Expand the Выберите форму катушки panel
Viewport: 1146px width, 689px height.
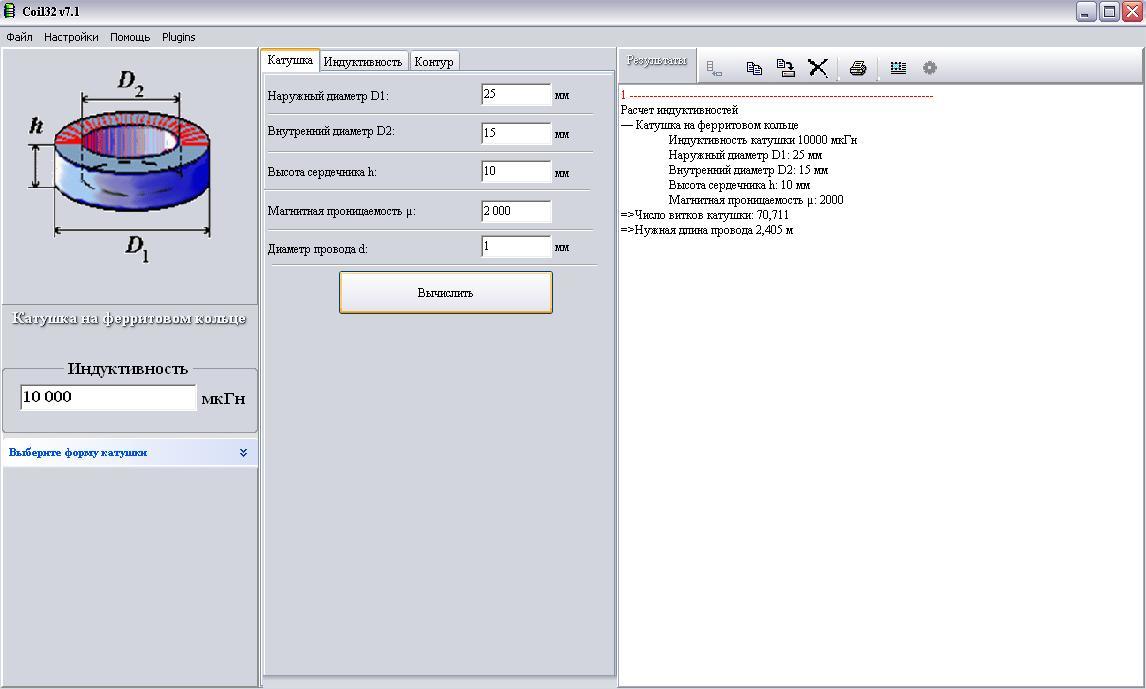click(x=130, y=452)
